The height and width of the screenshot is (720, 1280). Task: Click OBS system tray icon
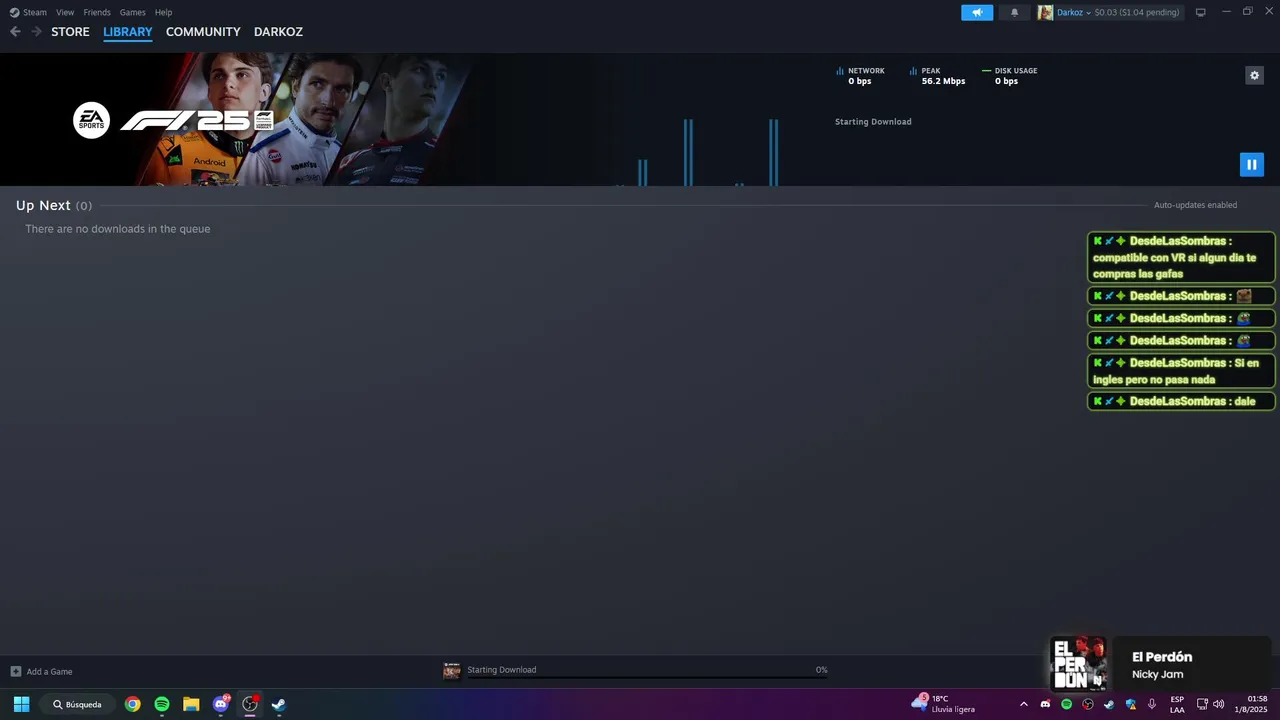(1088, 704)
